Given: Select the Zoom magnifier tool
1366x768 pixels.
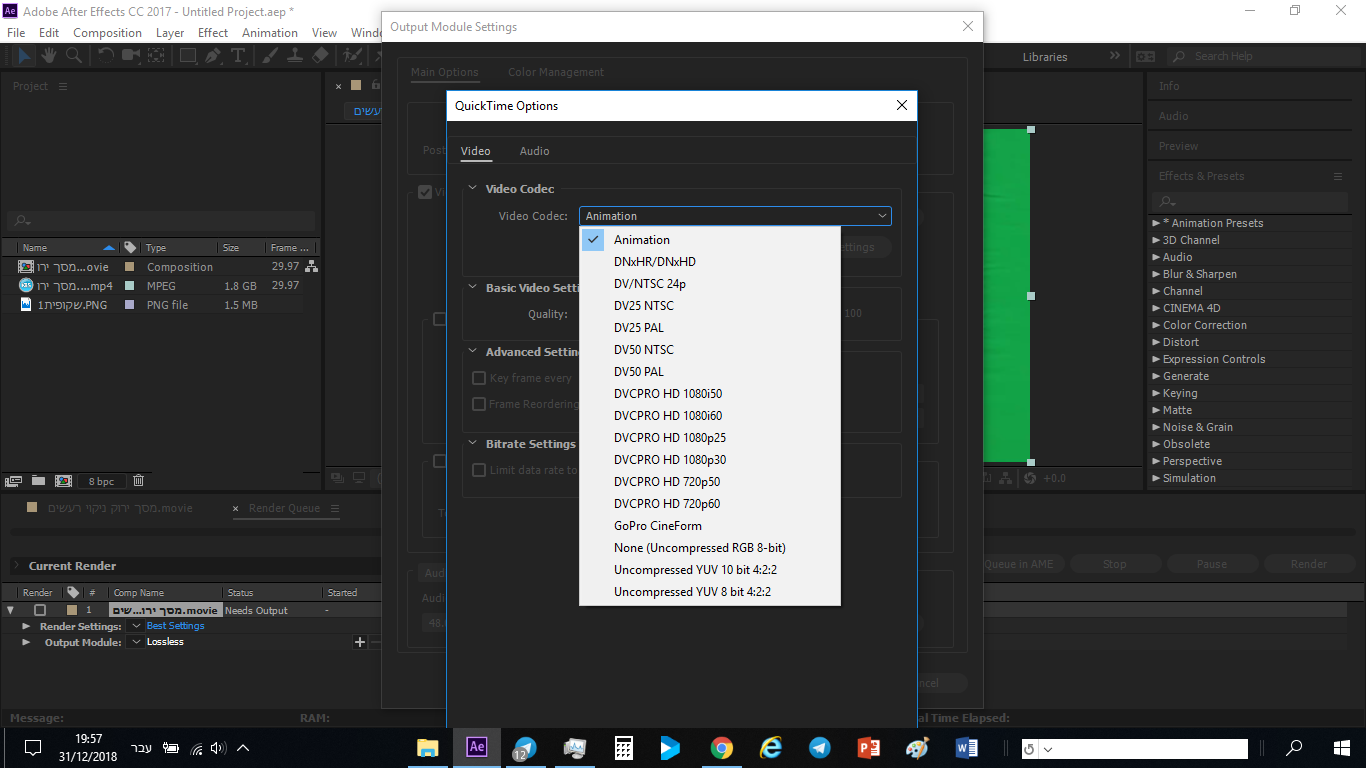Looking at the screenshot, I should coord(73,56).
